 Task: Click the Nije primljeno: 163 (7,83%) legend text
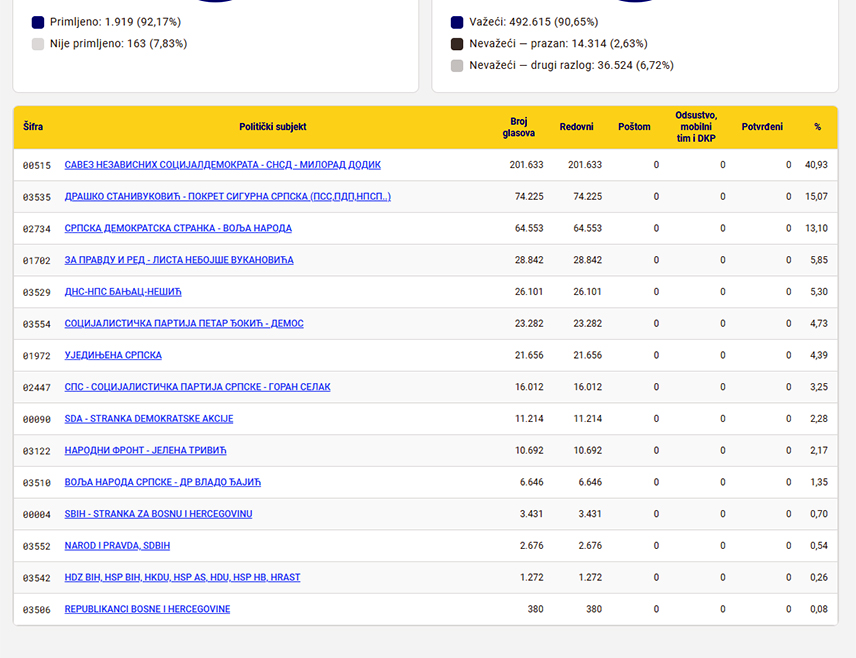(x=118, y=44)
